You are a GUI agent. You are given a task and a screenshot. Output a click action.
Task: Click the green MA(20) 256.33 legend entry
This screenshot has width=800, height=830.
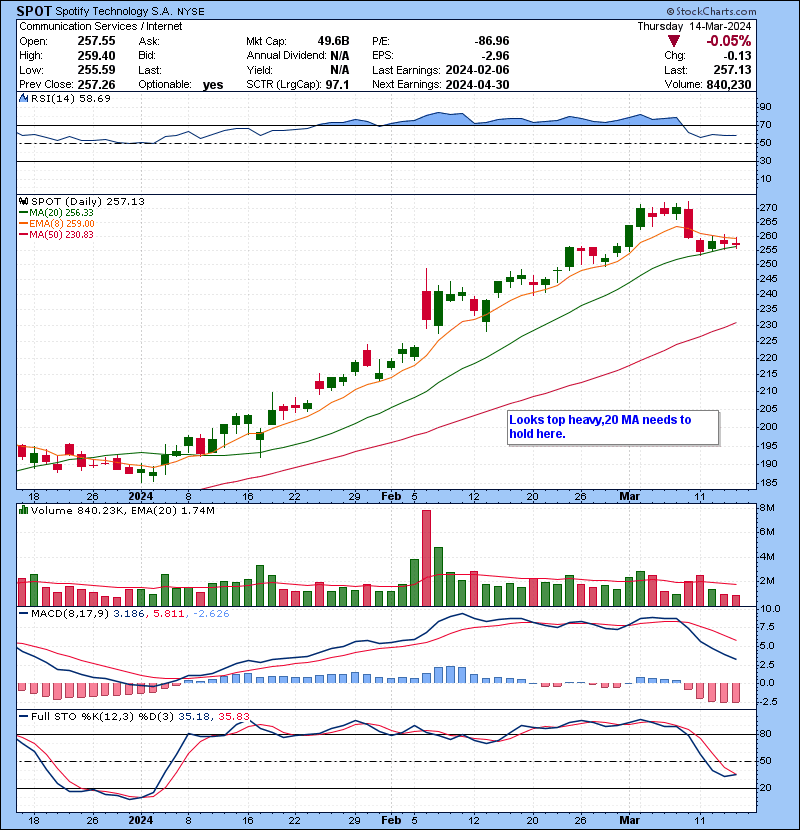point(57,212)
